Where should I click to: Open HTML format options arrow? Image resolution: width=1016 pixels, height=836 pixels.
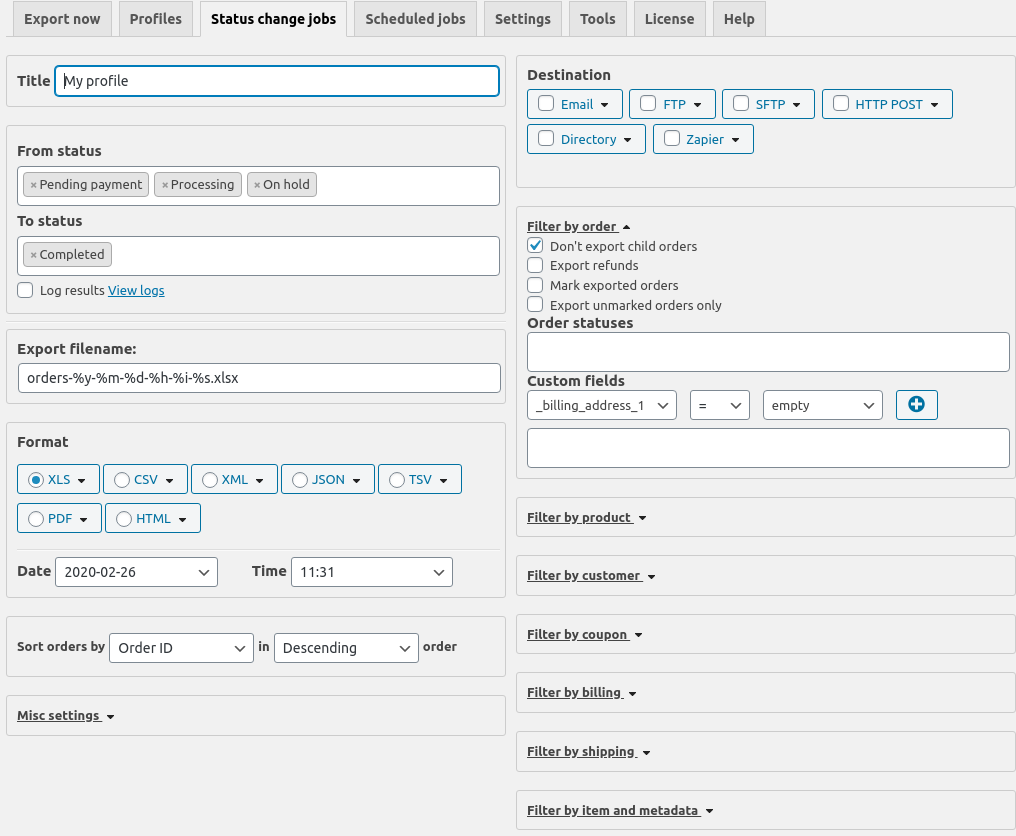(183, 520)
